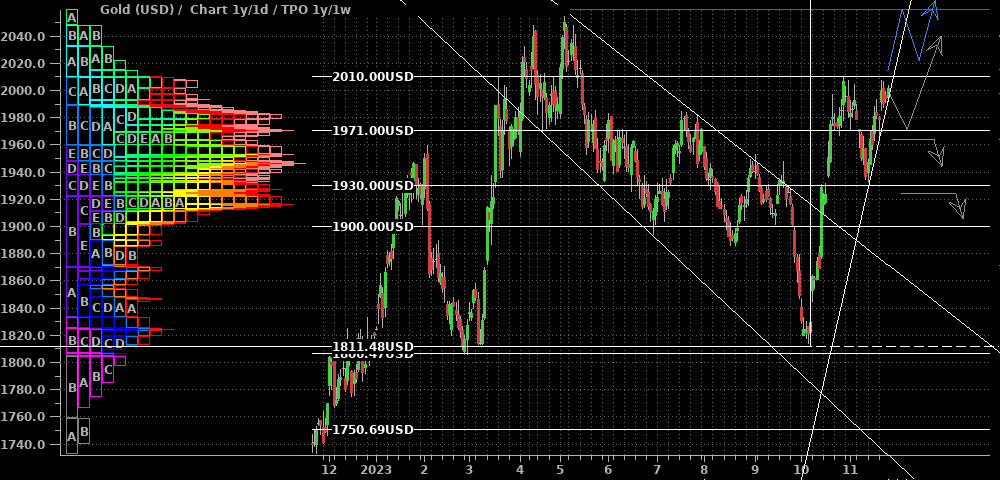Select the 1860.0 price axis tick
The width and height of the screenshot is (1000, 480).
pyautogui.click(x=24, y=281)
